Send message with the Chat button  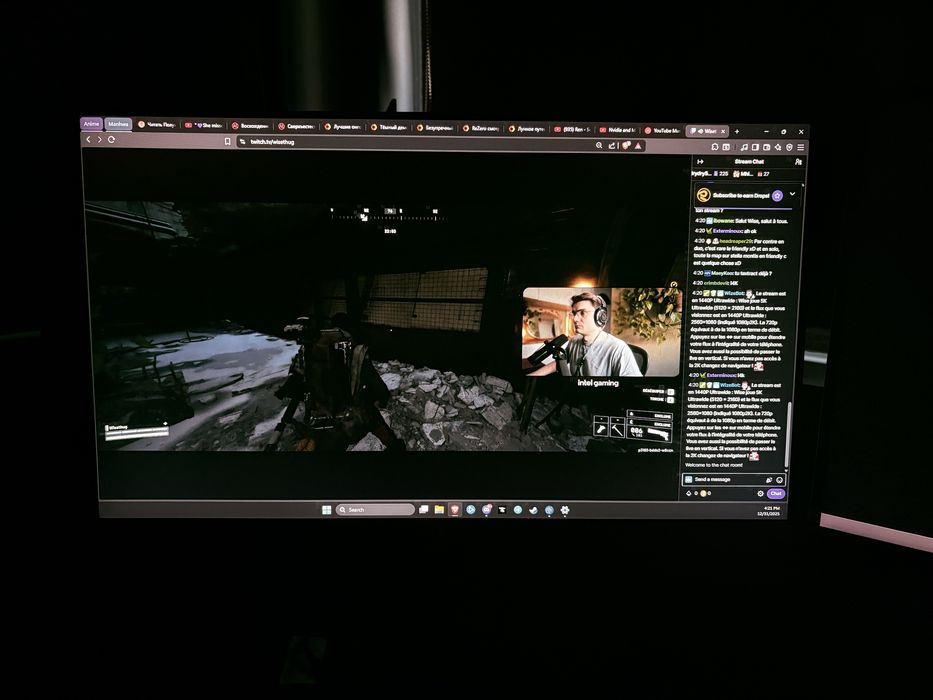click(775, 493)
